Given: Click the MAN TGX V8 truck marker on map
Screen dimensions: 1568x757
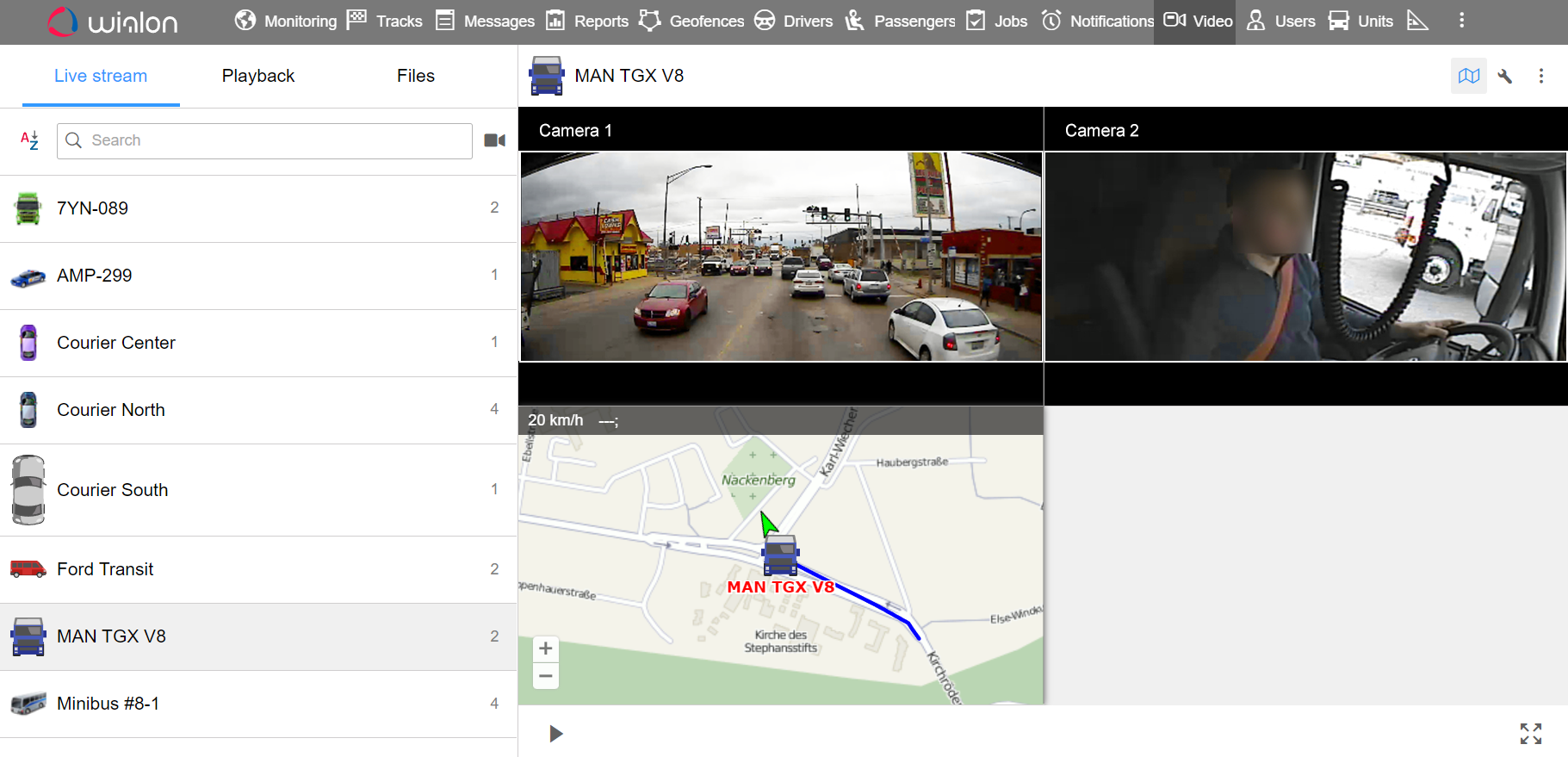Looking at the screenshot, I should [x=780, y=555].
